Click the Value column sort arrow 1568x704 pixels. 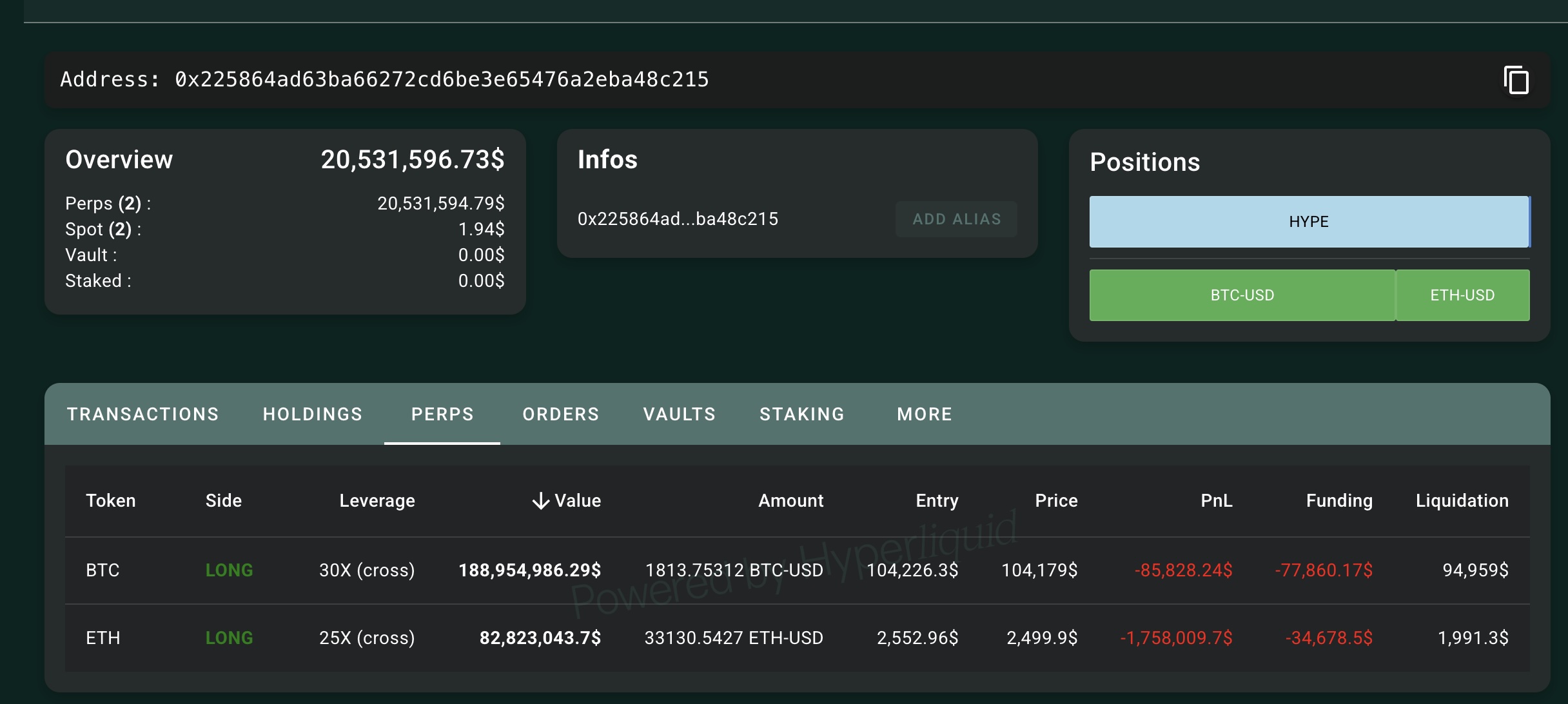click(541, 501)
